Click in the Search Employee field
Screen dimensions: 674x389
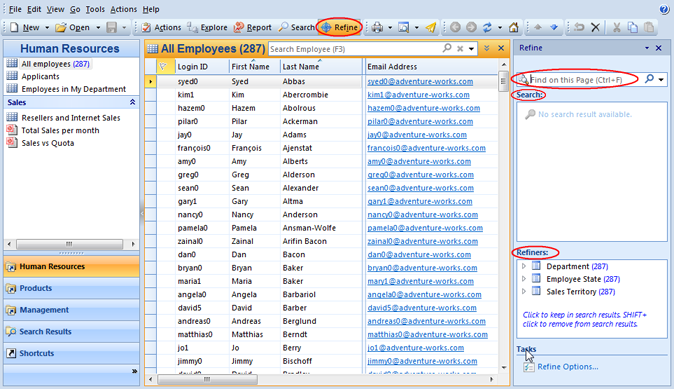point(355,49)
